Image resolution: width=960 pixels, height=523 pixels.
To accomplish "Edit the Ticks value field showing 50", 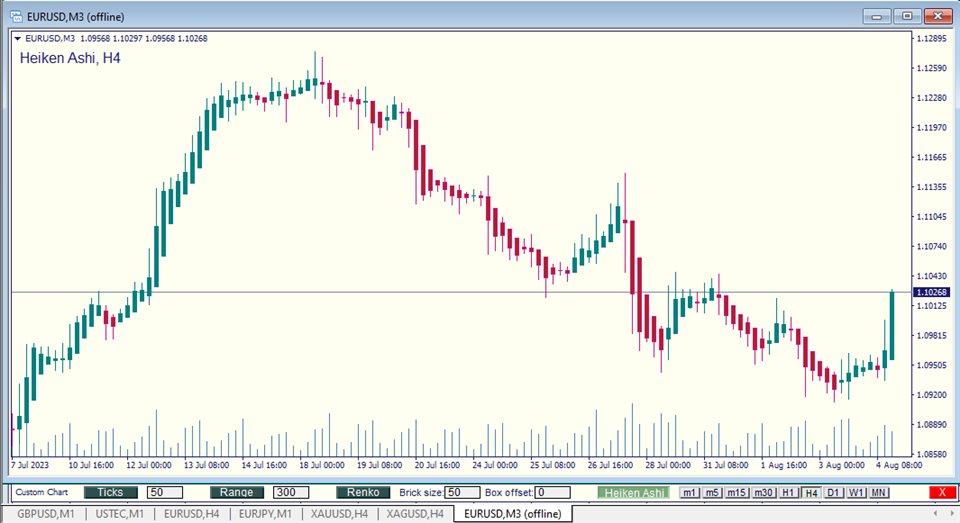I will 164,493.
